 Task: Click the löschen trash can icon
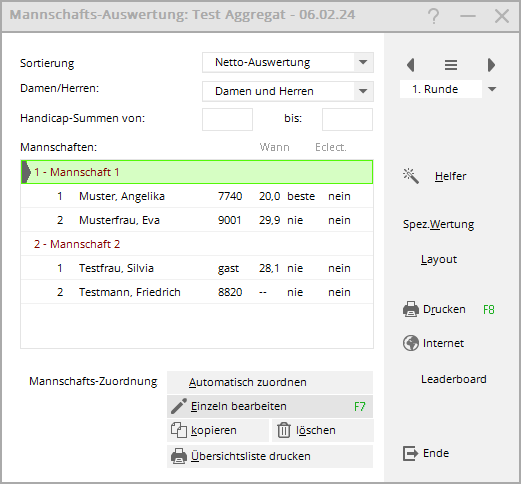coord(284,430)
